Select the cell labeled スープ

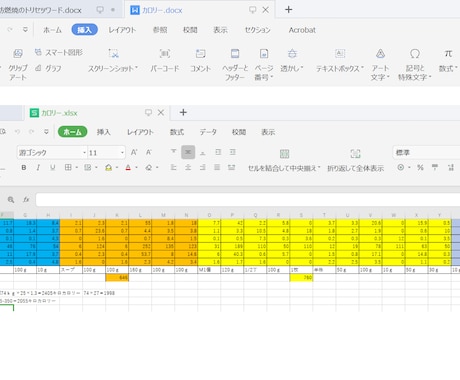[71, 270]
